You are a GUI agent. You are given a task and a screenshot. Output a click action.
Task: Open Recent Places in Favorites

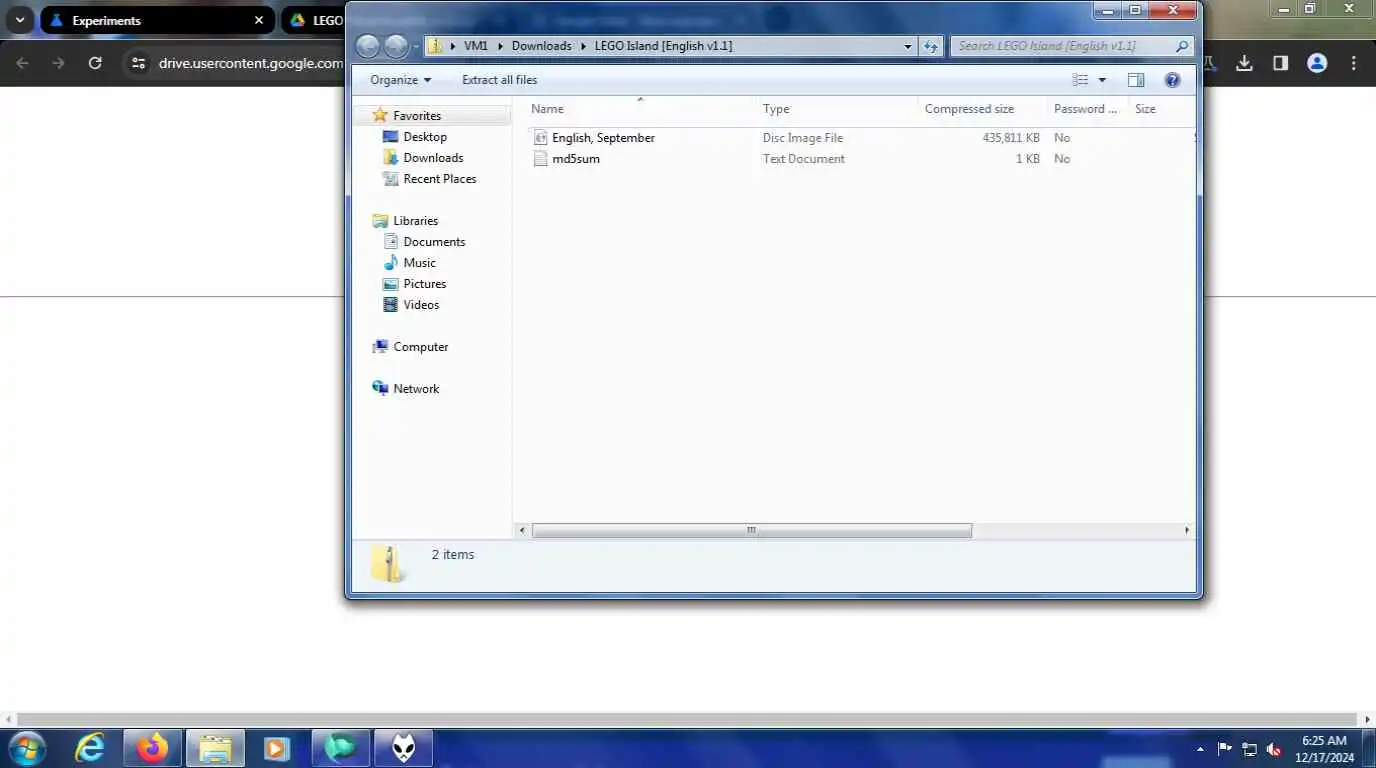439,179
